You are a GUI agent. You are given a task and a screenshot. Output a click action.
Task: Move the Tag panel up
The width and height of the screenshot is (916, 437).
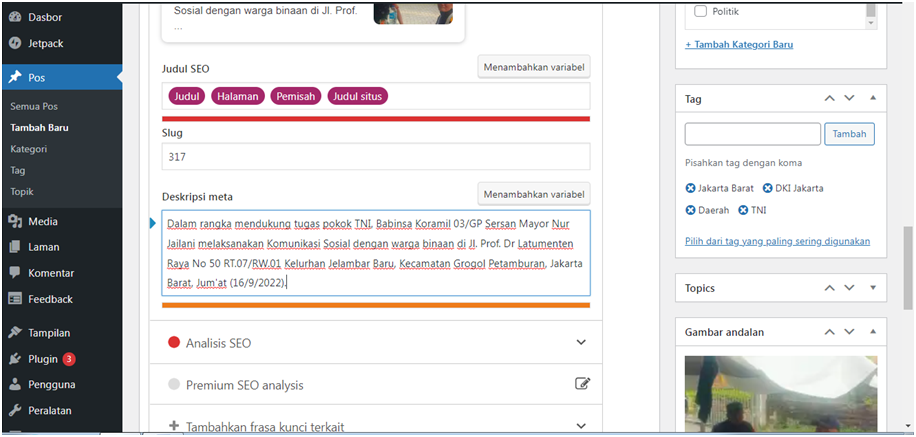pyautogui.click(x=830, y=98)
